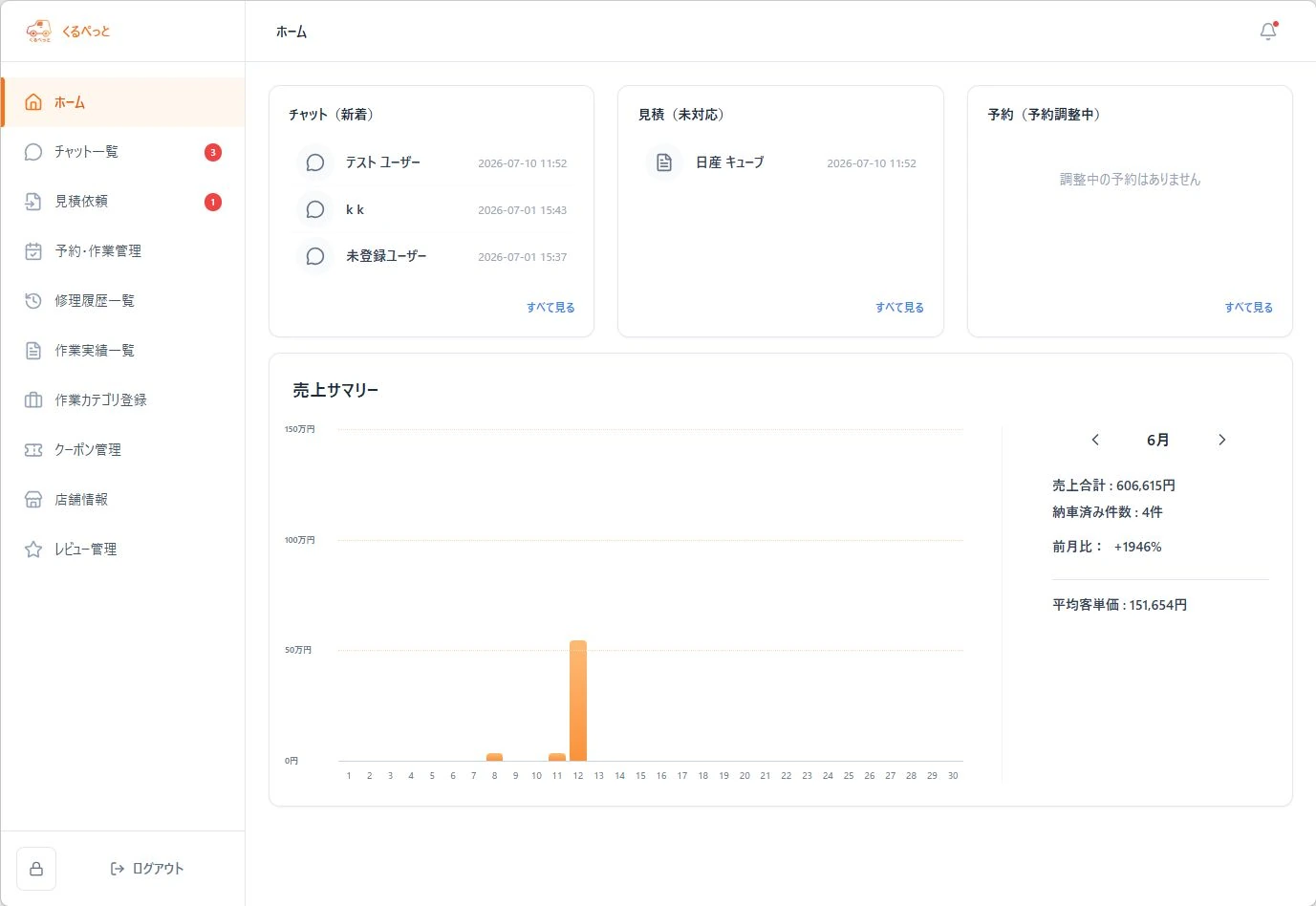Click the home icon in sidebar
The image size is (1316, 906).
(x=33, y=102)
